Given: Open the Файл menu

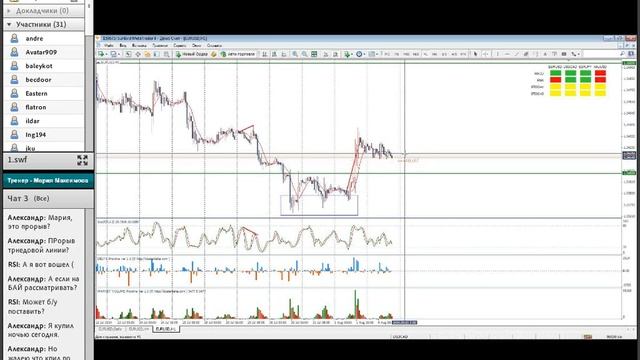Looking at the screenshot, I should point(109,46).
